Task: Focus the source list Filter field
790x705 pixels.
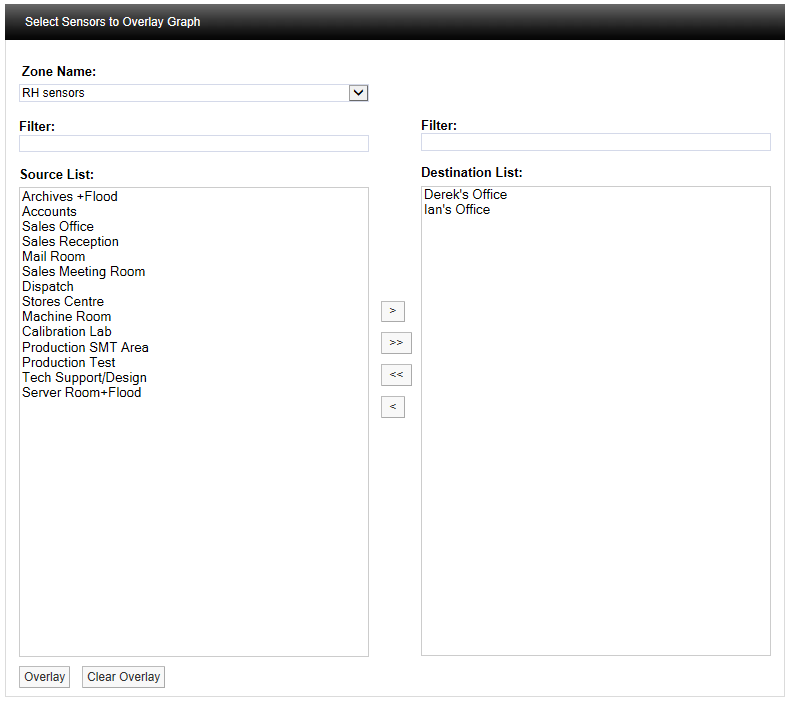Action: tap(194, 143)
